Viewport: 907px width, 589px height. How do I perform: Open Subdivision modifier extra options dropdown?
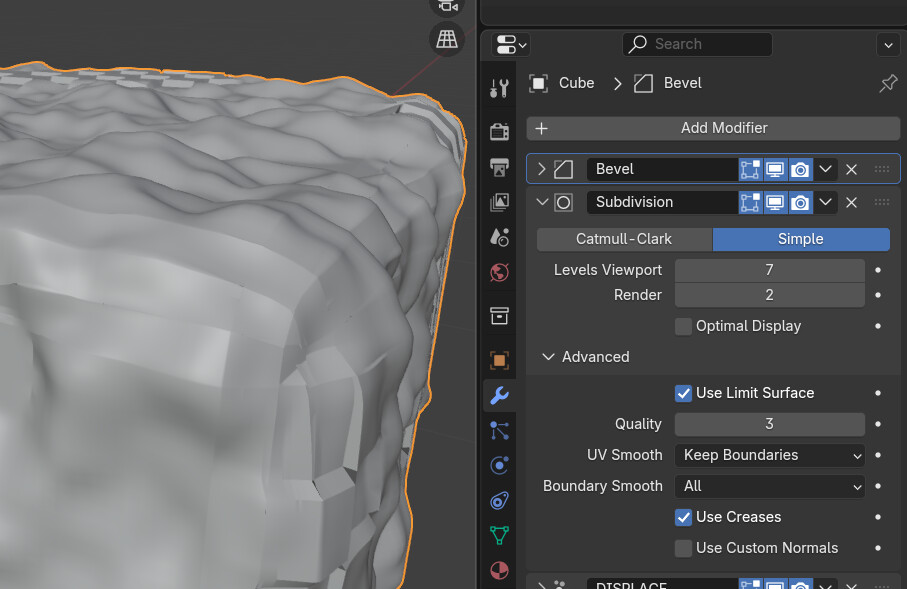[825, 203]
